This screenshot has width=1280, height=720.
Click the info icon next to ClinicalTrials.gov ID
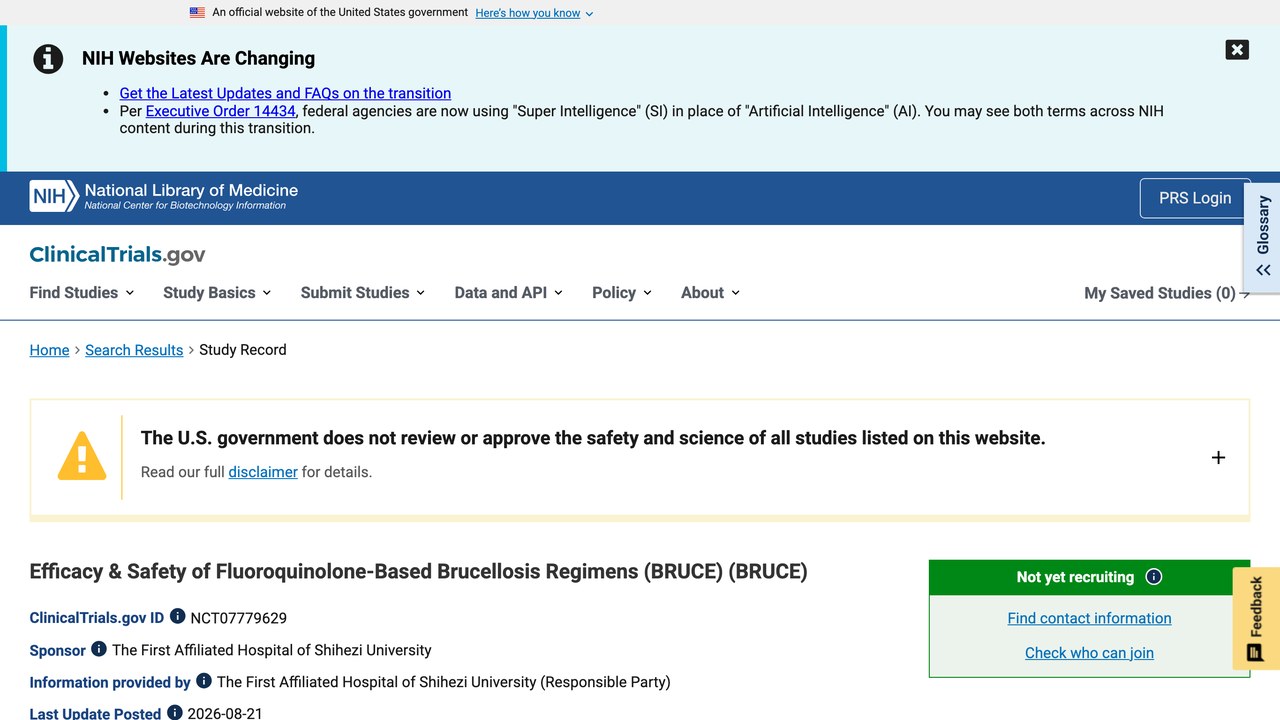coord(178,616)
